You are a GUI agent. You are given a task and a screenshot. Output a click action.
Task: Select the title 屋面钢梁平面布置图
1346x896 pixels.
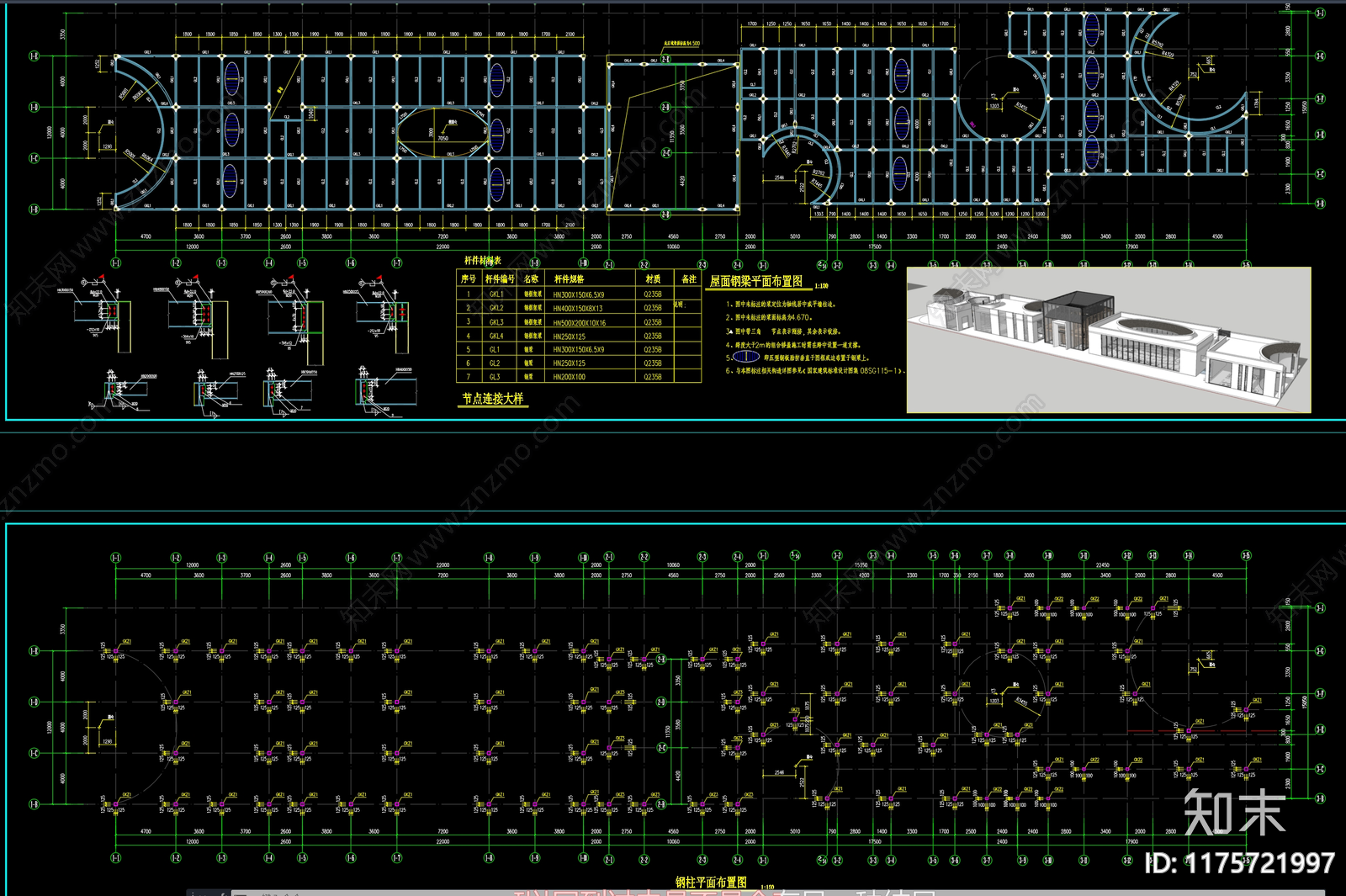pos(755,282)
